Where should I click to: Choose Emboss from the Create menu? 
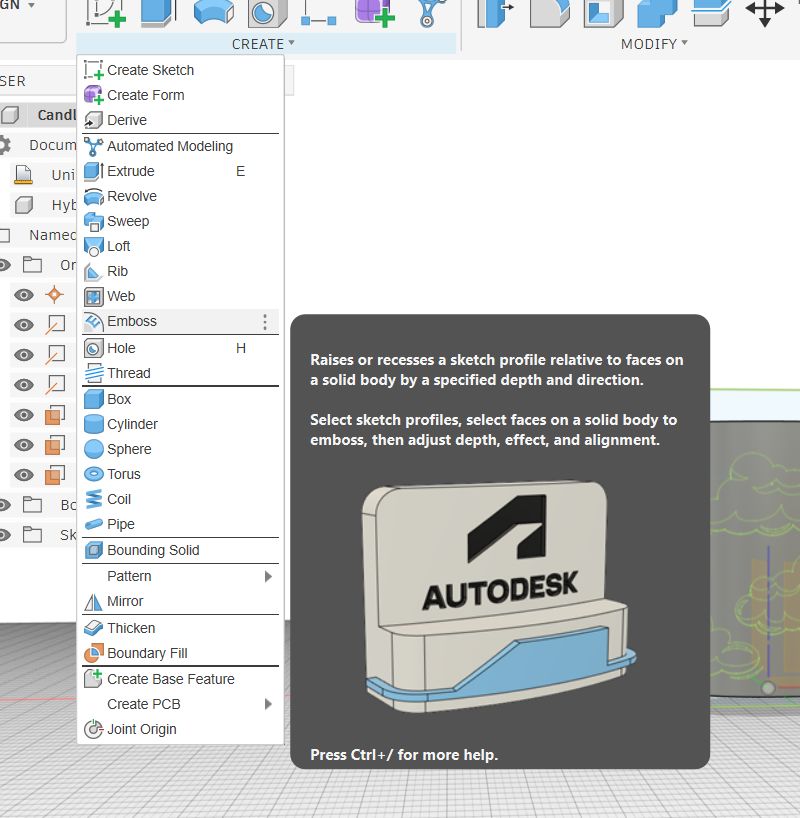[180, 321]
